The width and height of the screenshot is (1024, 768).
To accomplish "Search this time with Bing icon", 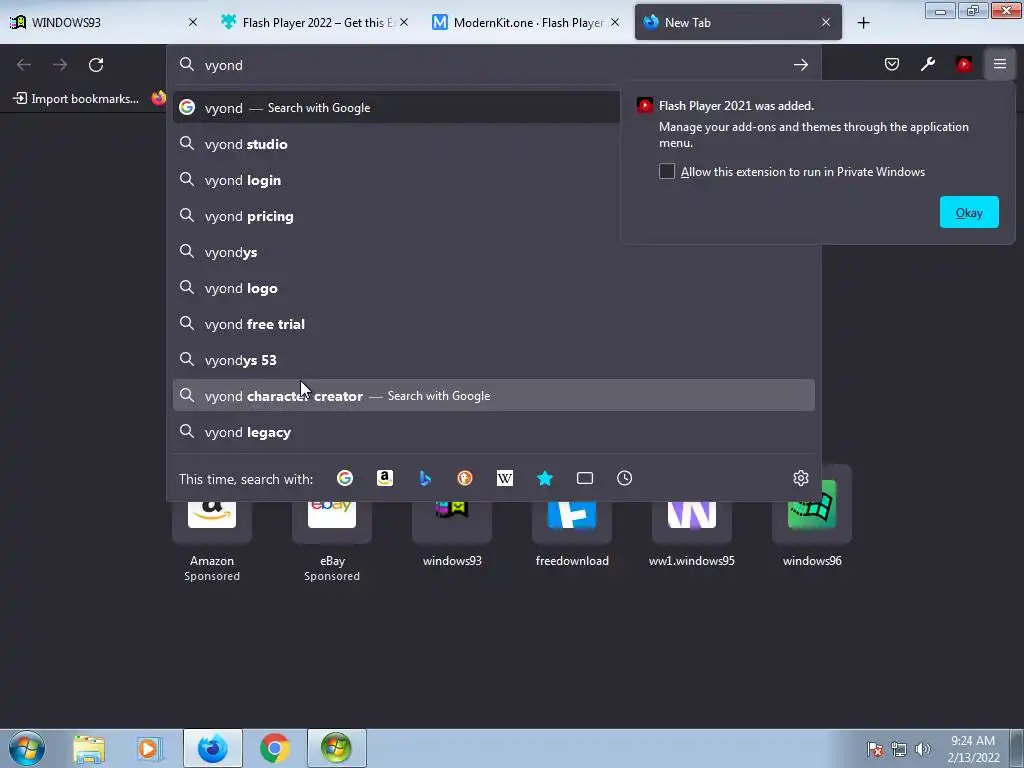I will [x=425, y=479].
